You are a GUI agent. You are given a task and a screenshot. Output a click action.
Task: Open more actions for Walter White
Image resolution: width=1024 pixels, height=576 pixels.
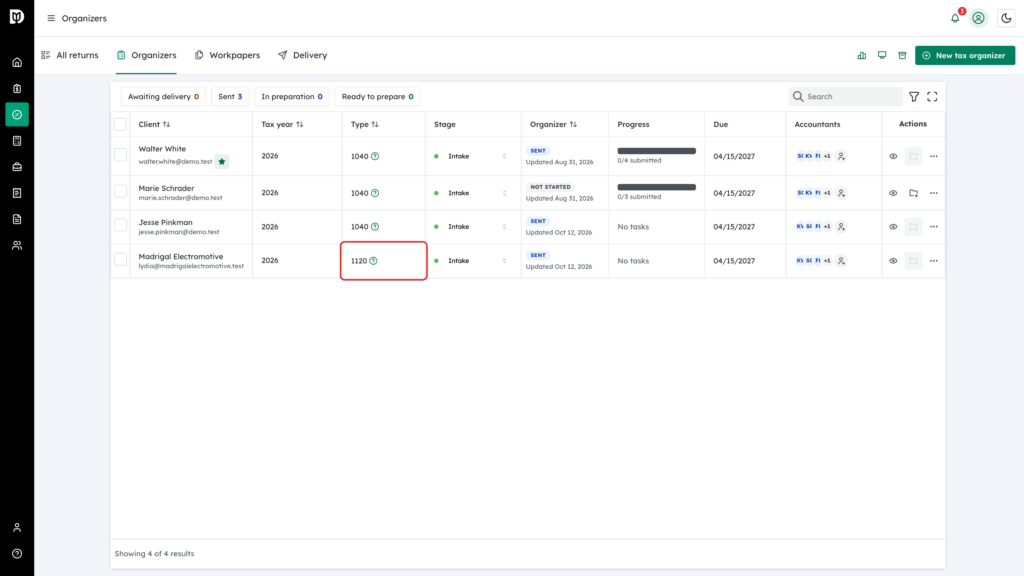(x=933, y=156)
